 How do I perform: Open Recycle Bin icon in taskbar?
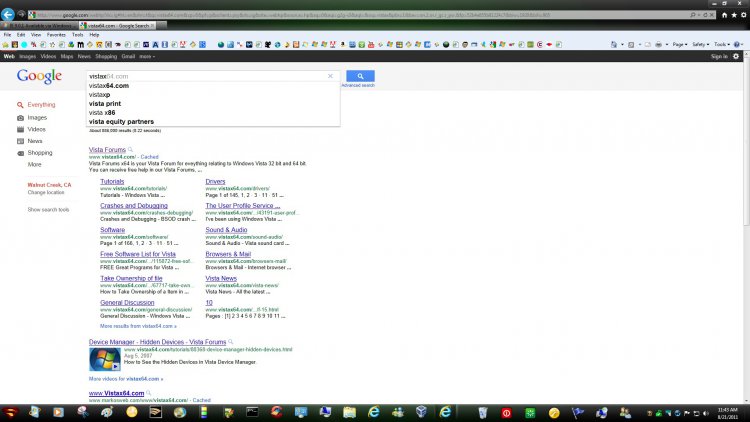pos(483,412)
